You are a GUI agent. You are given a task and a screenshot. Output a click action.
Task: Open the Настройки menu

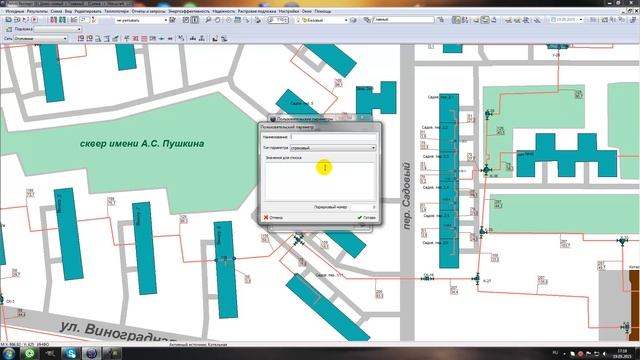click(x=289, y=11)
